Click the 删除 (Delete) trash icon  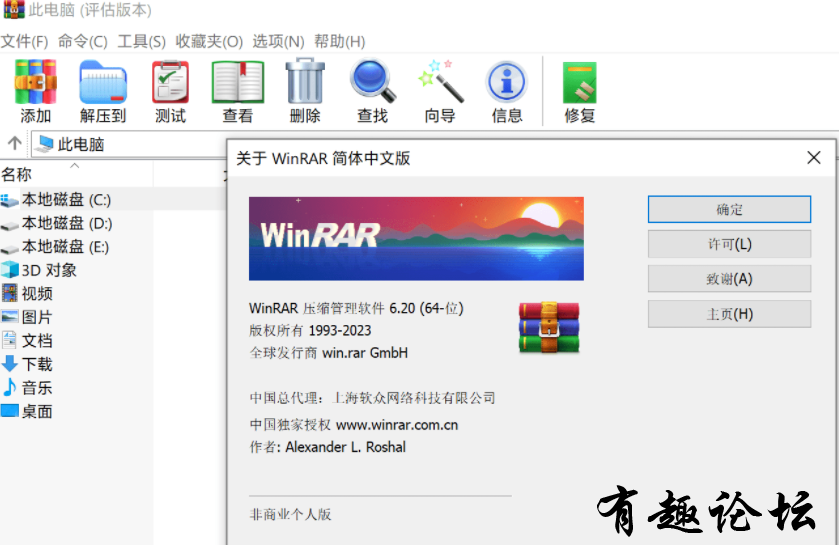(x=305, y=81)
